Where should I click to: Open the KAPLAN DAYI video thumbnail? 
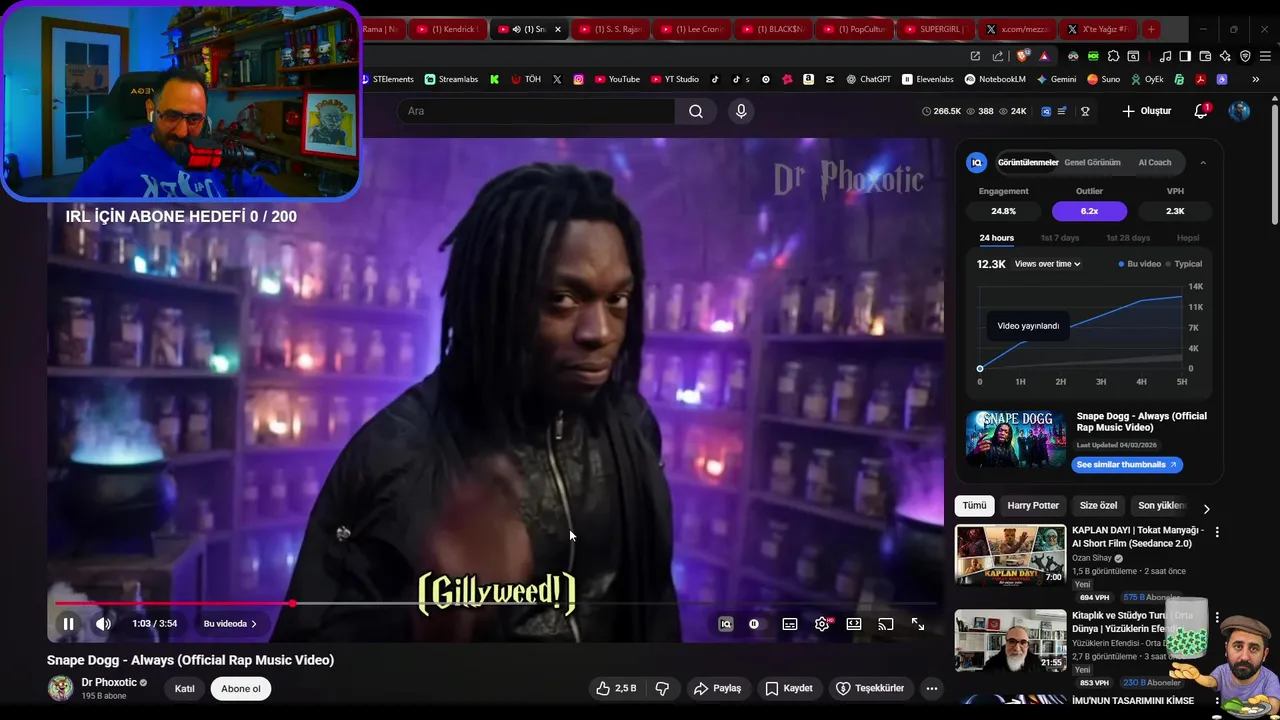click(x=1010, y=555)
